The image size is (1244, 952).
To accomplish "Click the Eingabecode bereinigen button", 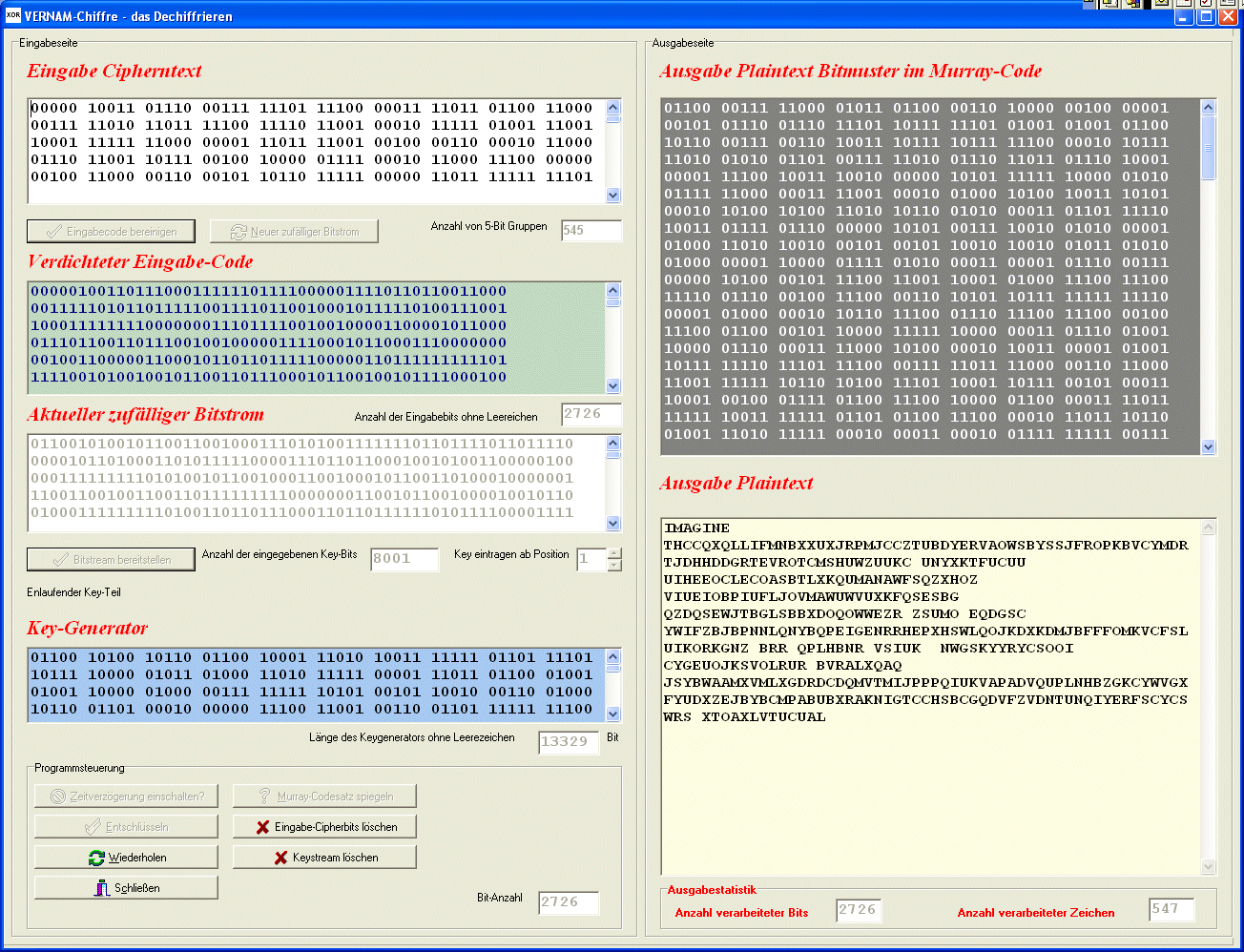I will click(112, 232).
